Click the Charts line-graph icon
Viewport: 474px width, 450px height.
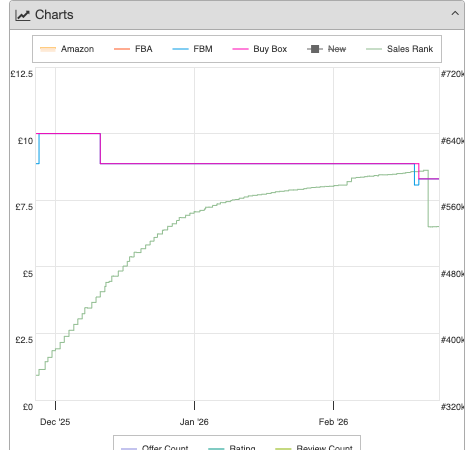pos(23,15)
